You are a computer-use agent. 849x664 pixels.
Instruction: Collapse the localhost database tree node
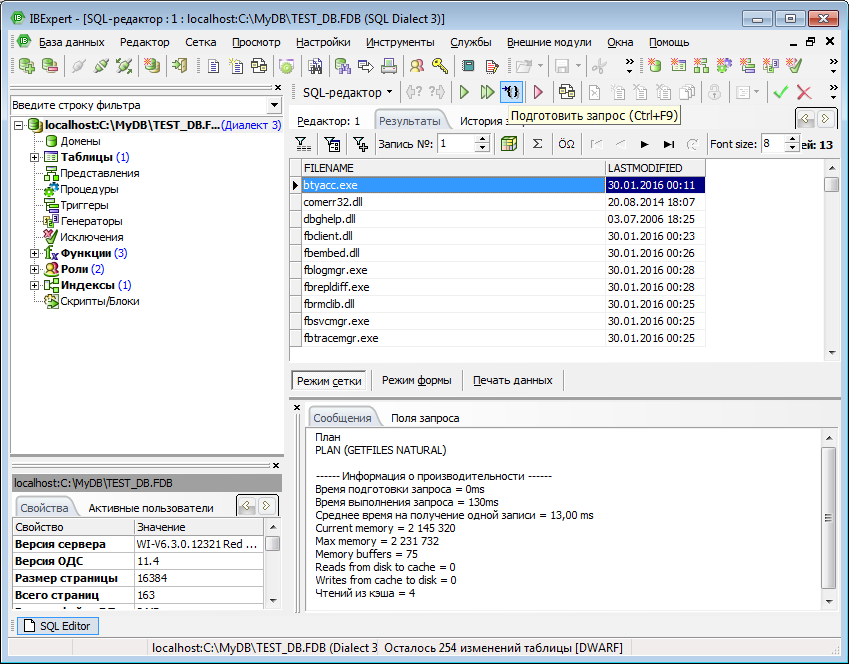(x=18, y=125)
